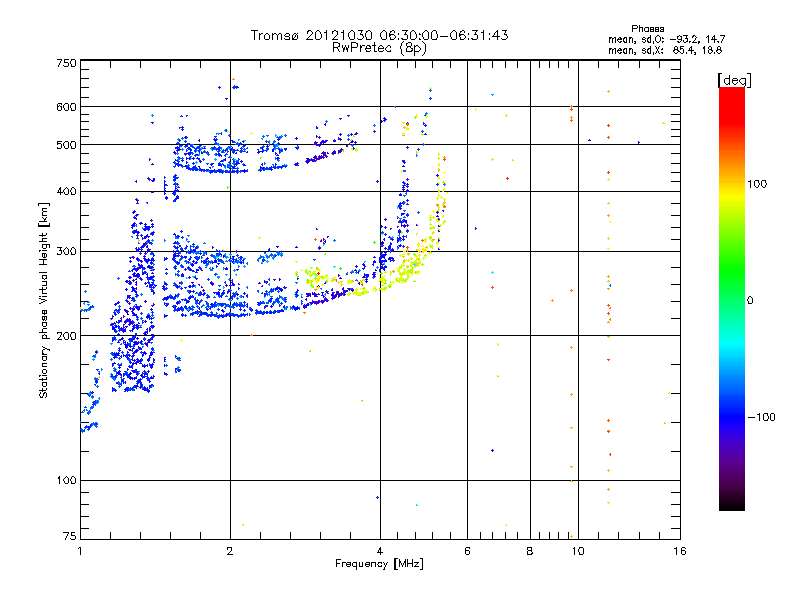
Task: Click the x-axis tick label '2'
Action: pyautogui.click(x=230, y=551)
